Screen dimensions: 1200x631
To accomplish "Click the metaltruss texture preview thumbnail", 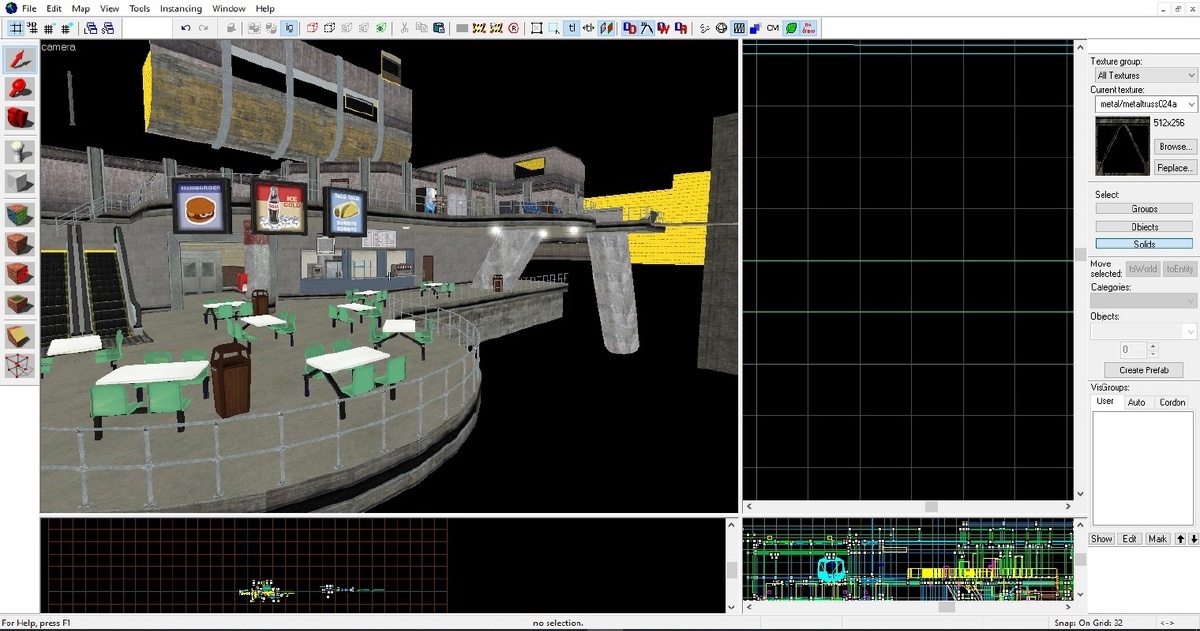I will tap(1121, 146).
